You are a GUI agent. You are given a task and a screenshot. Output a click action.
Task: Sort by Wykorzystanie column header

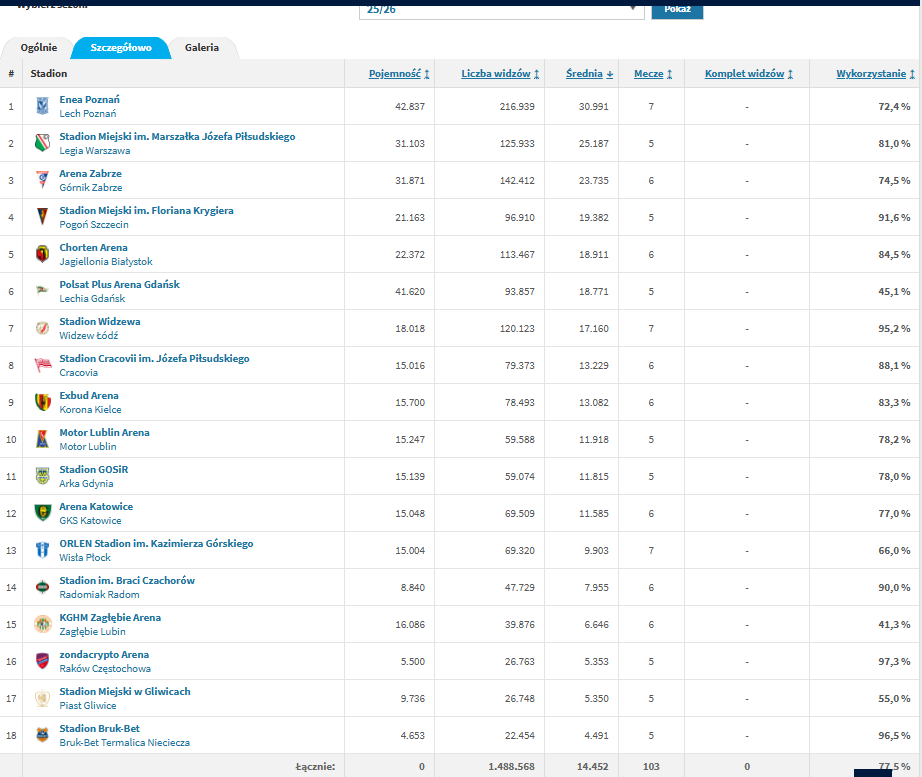click(x=875, y=74)
